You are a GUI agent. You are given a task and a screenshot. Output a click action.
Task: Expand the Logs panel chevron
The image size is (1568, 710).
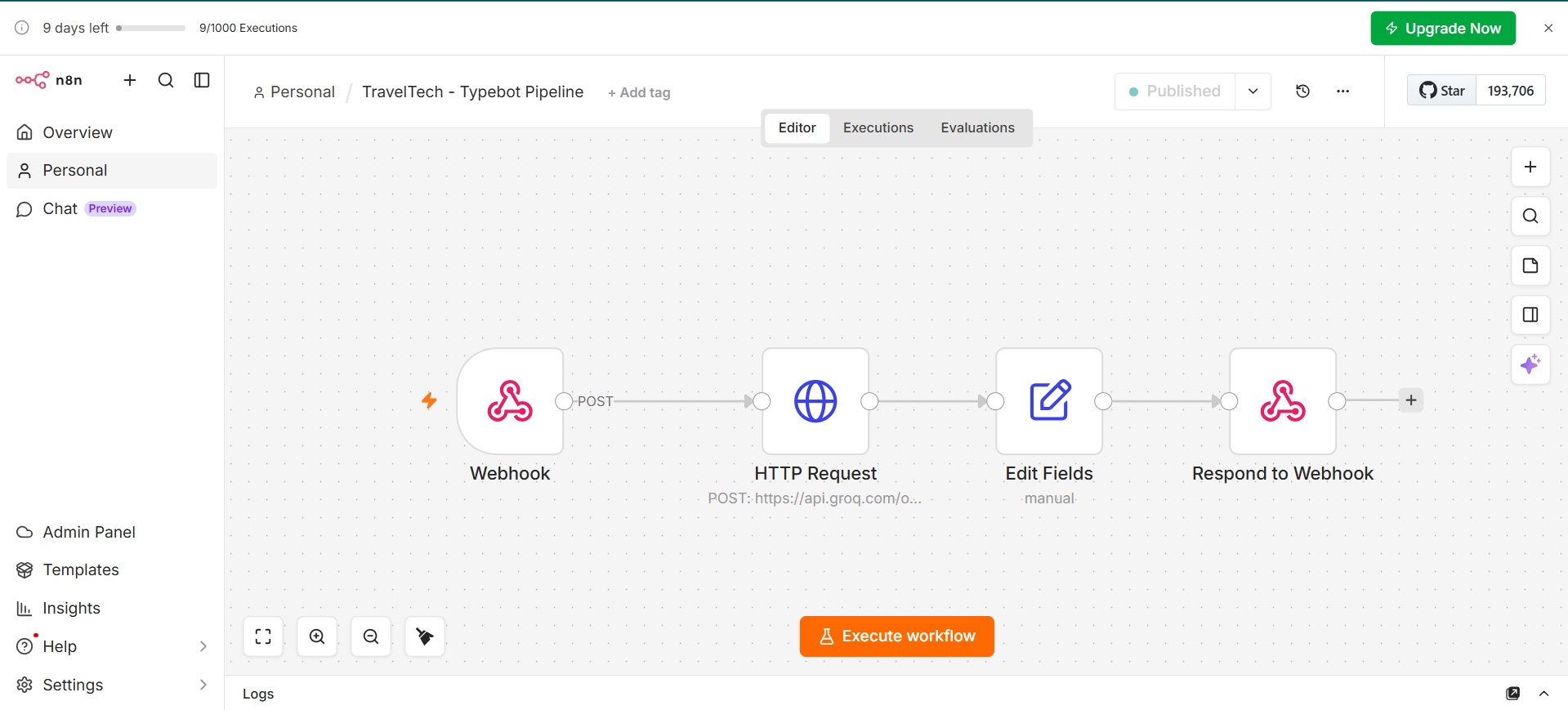pyautogui.click(x=1544, y=694)
